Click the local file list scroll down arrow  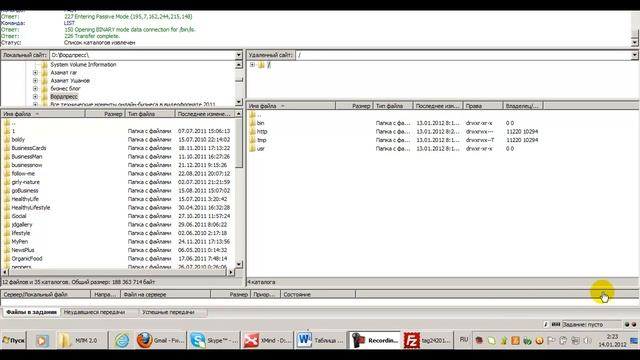tap(239, 264)
